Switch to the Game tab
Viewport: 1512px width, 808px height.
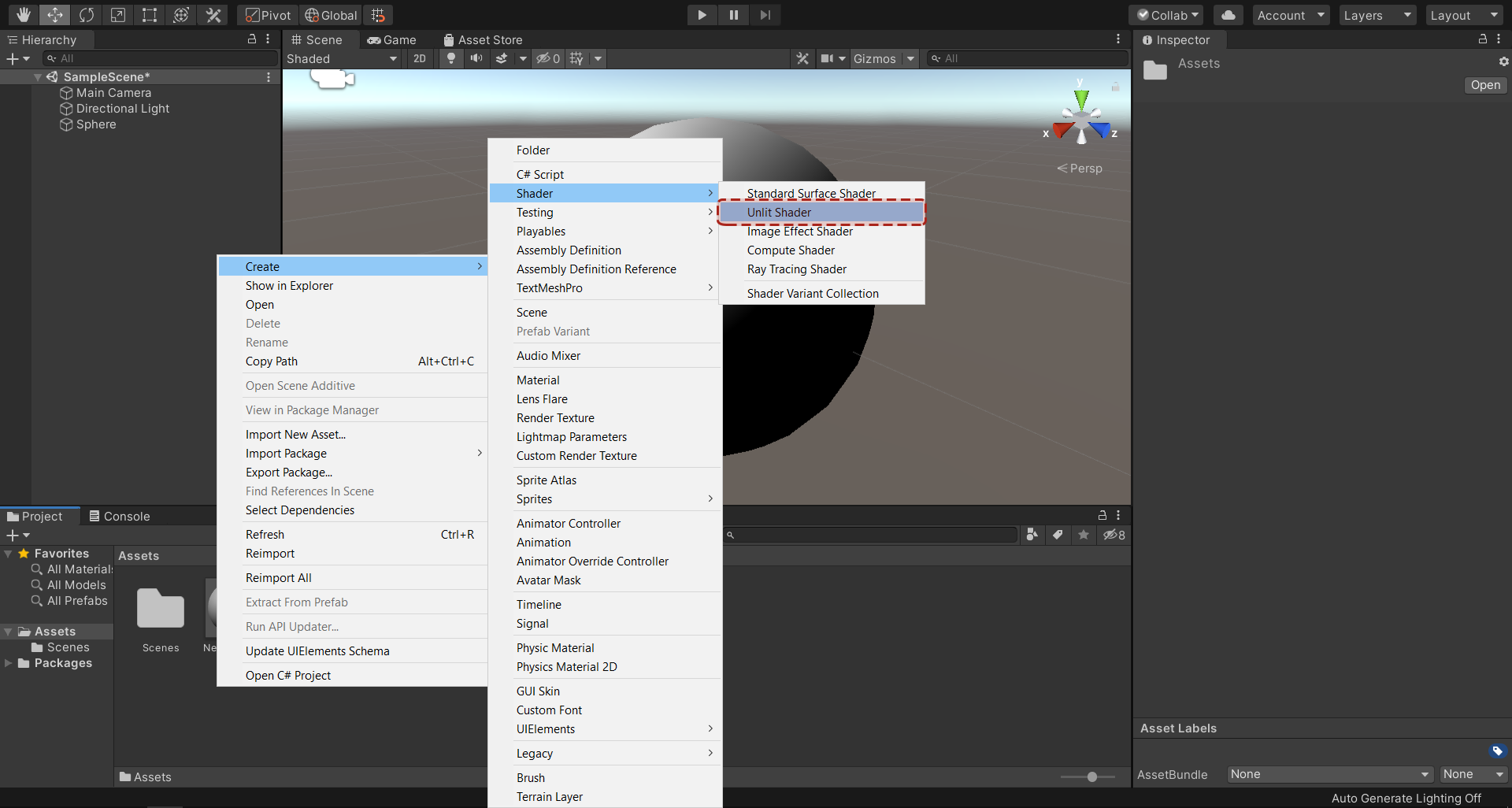pos(392,39)
